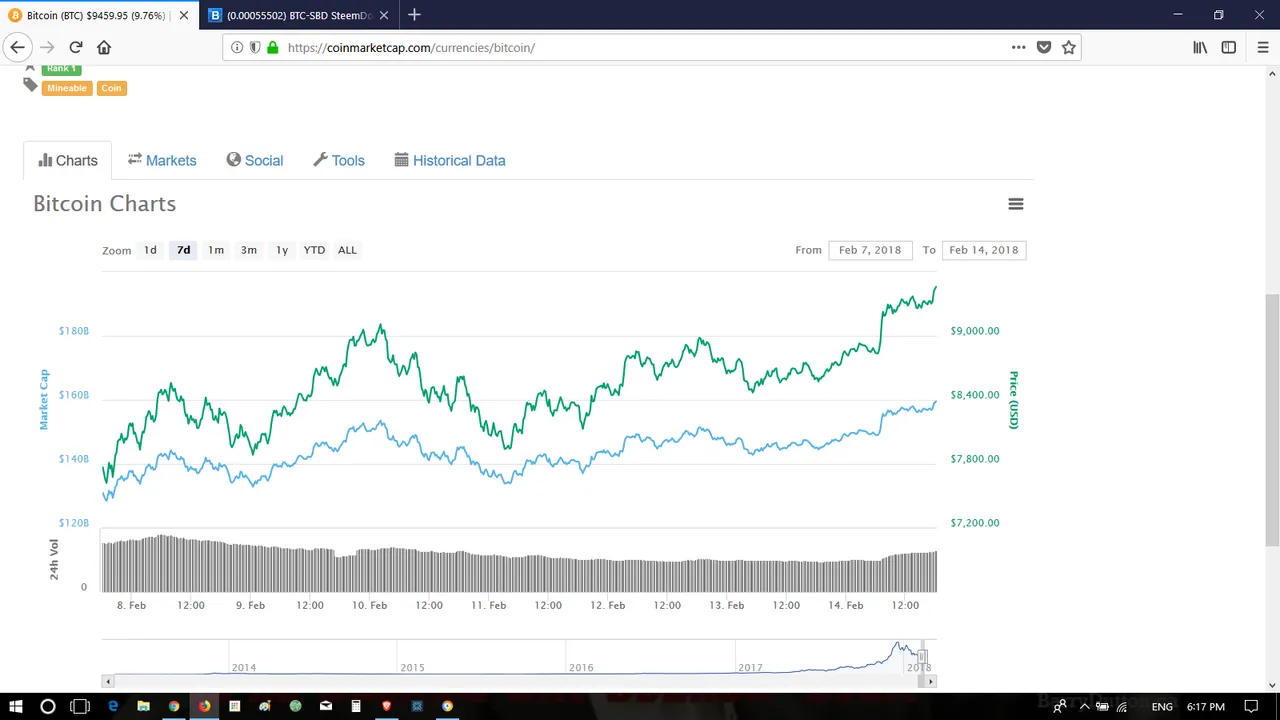Image resolution: width=1280 pixels, height=720 pixels.
Task: Open the Tools tab
Action: click(339, 160)
